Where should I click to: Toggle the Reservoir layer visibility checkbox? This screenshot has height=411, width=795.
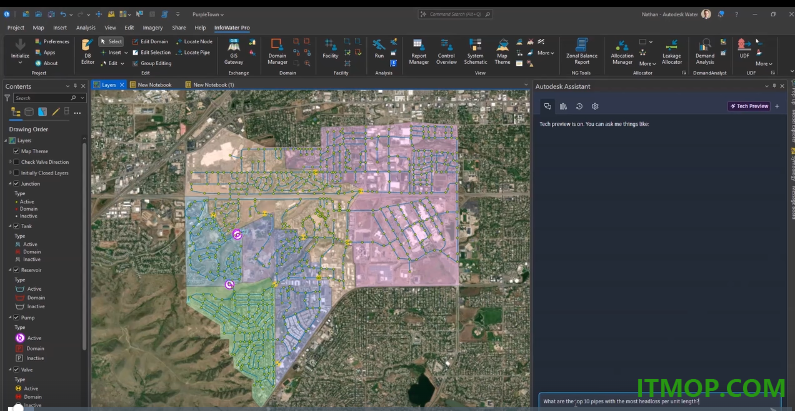(x=17, y=270)
